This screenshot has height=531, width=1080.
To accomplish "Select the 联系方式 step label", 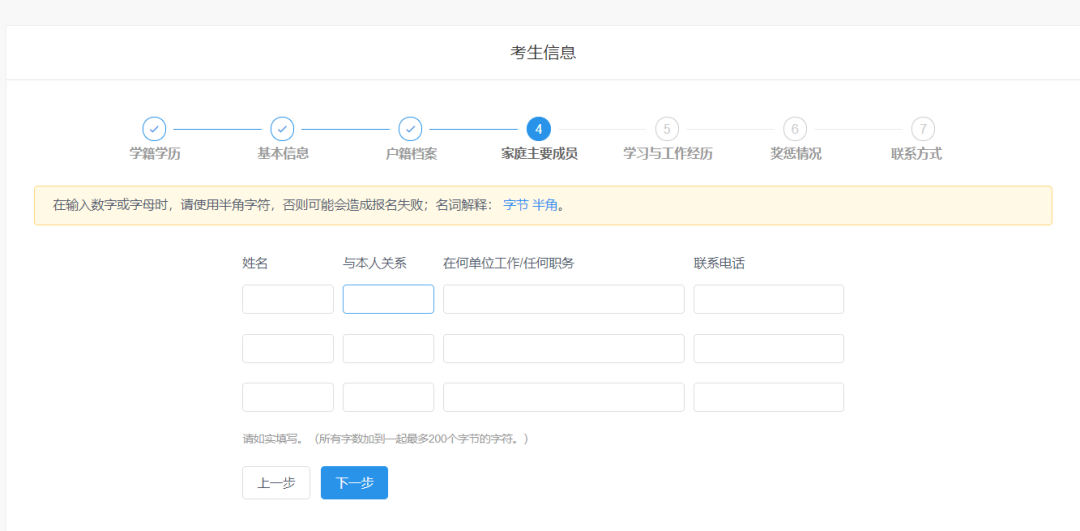I will click(x=917, y=154).
